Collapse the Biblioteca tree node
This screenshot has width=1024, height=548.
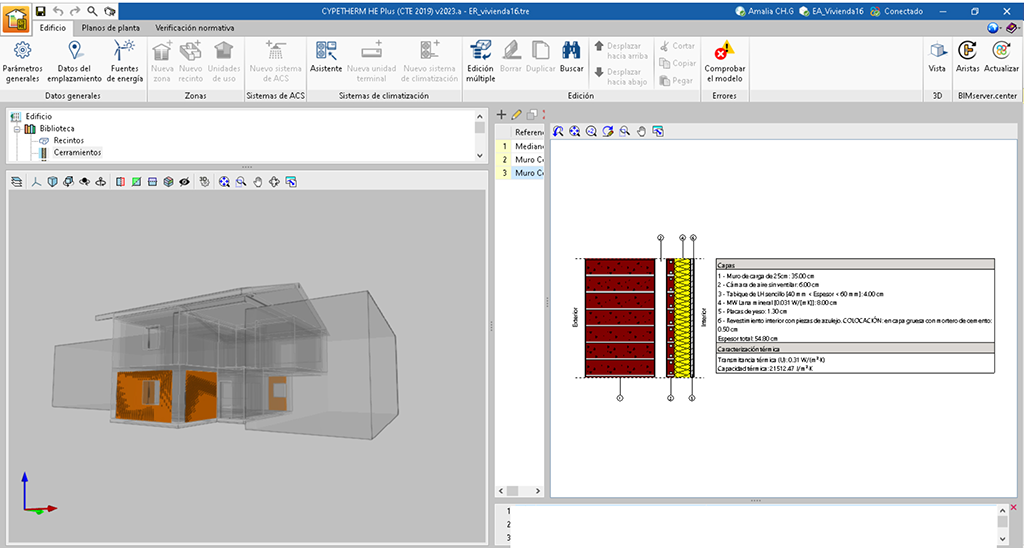coord(17,129)
